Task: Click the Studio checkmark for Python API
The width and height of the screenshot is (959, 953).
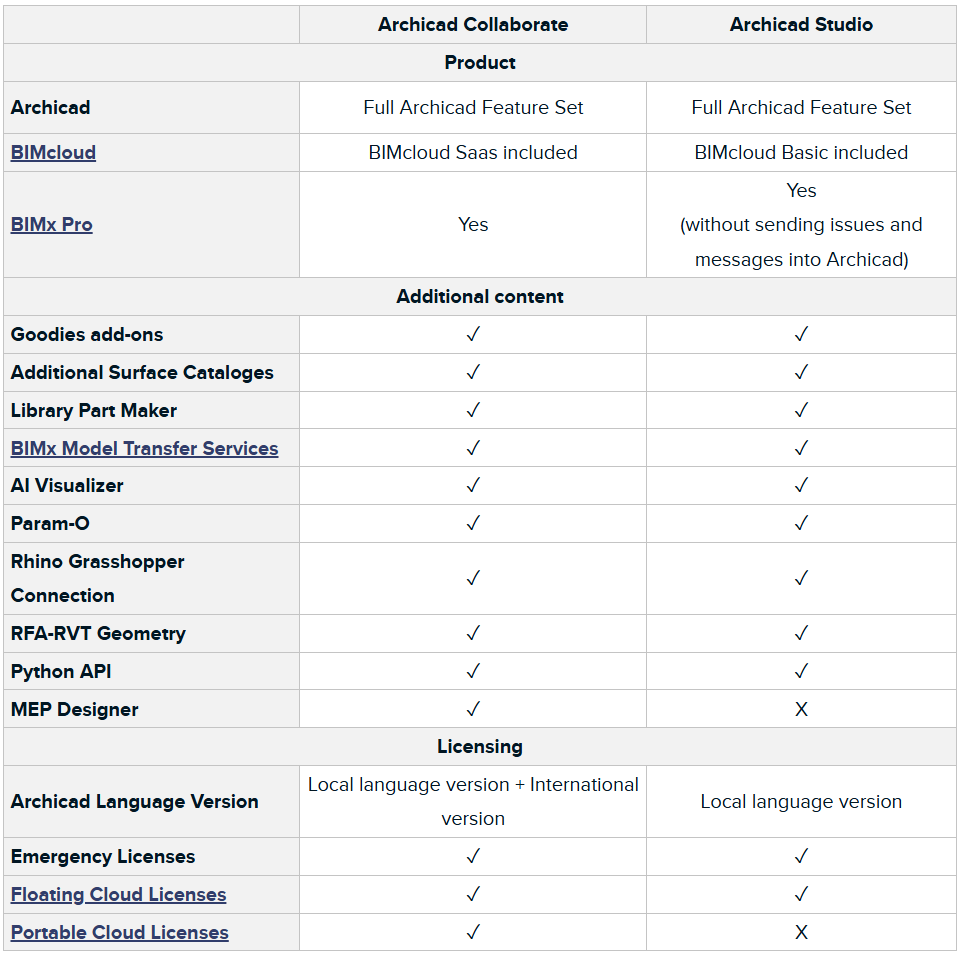Action: pos(801,672)
